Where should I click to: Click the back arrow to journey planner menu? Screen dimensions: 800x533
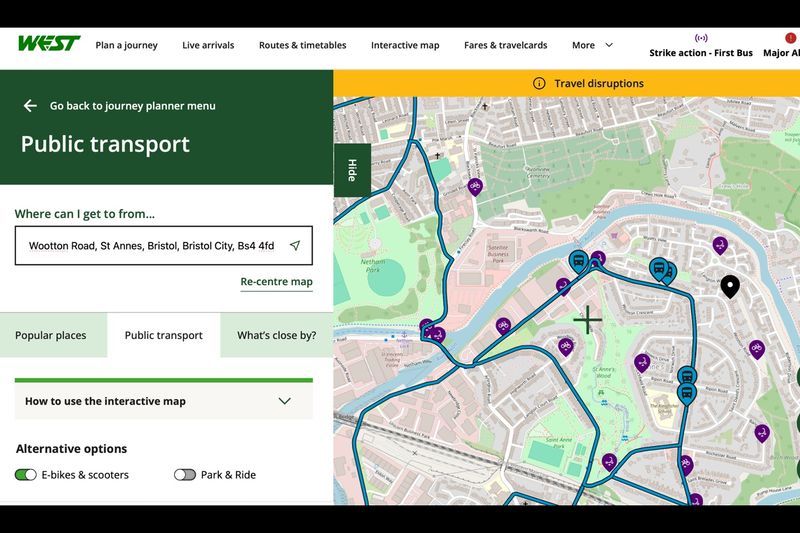(30, 106)
